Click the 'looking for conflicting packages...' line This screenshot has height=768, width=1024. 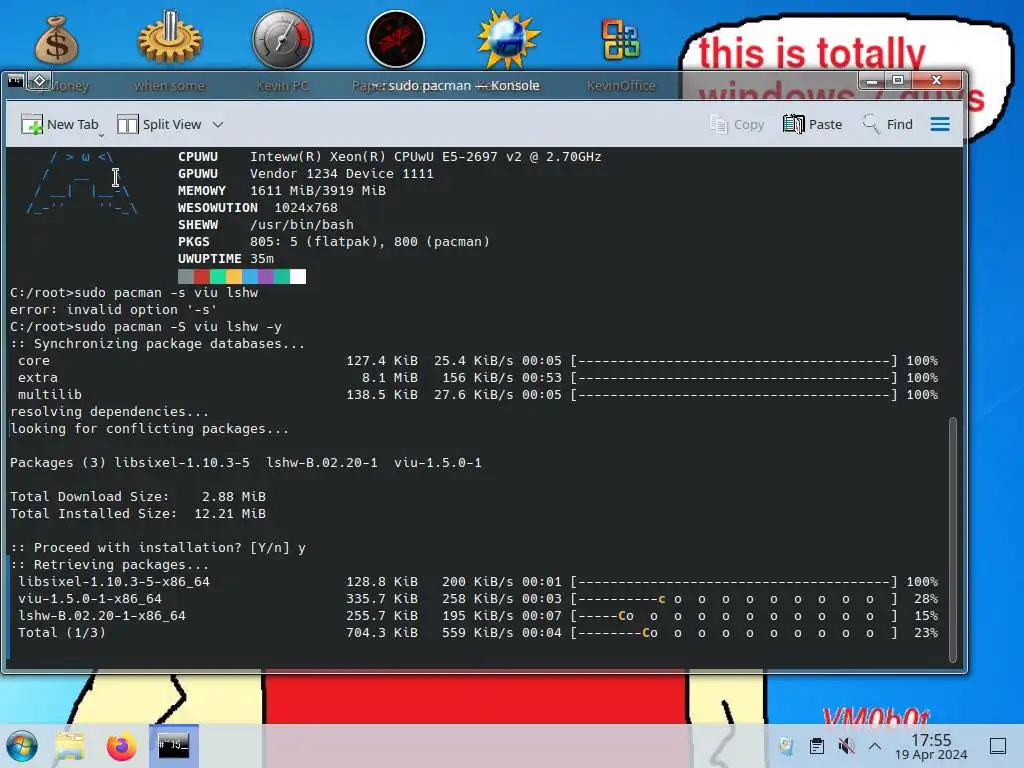(x=149, y=429)
